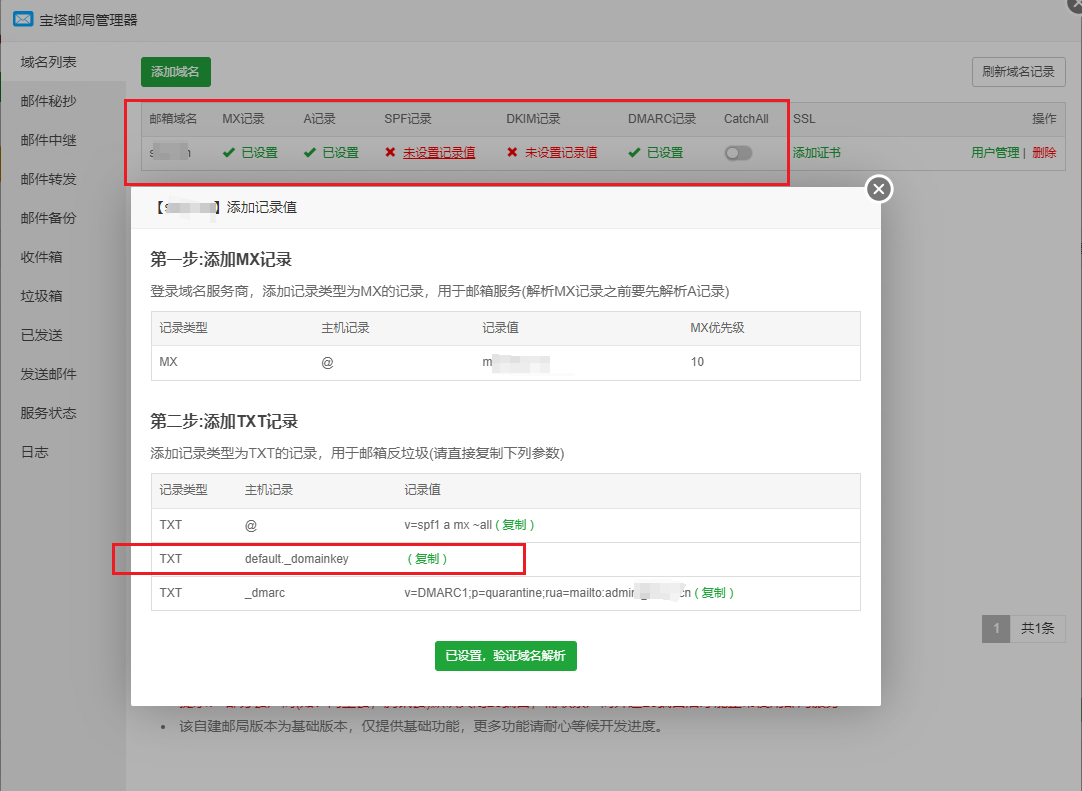Open the 发送邮件 tab

[48, 374]
